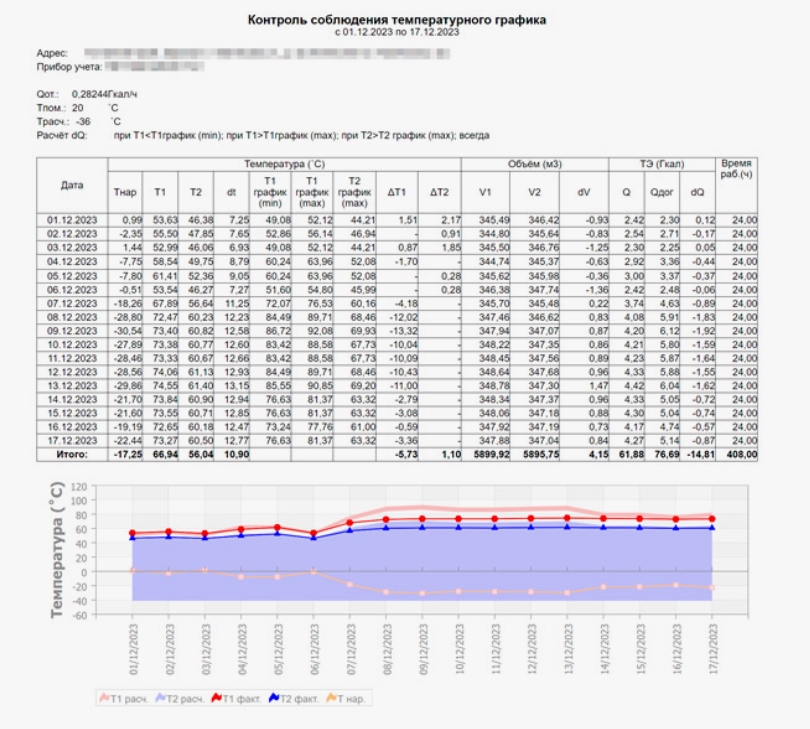This screenshot has height=729, width=810.
Task: Click the red T1 point at 01/12/2023
Action: [x=132, y=533]
